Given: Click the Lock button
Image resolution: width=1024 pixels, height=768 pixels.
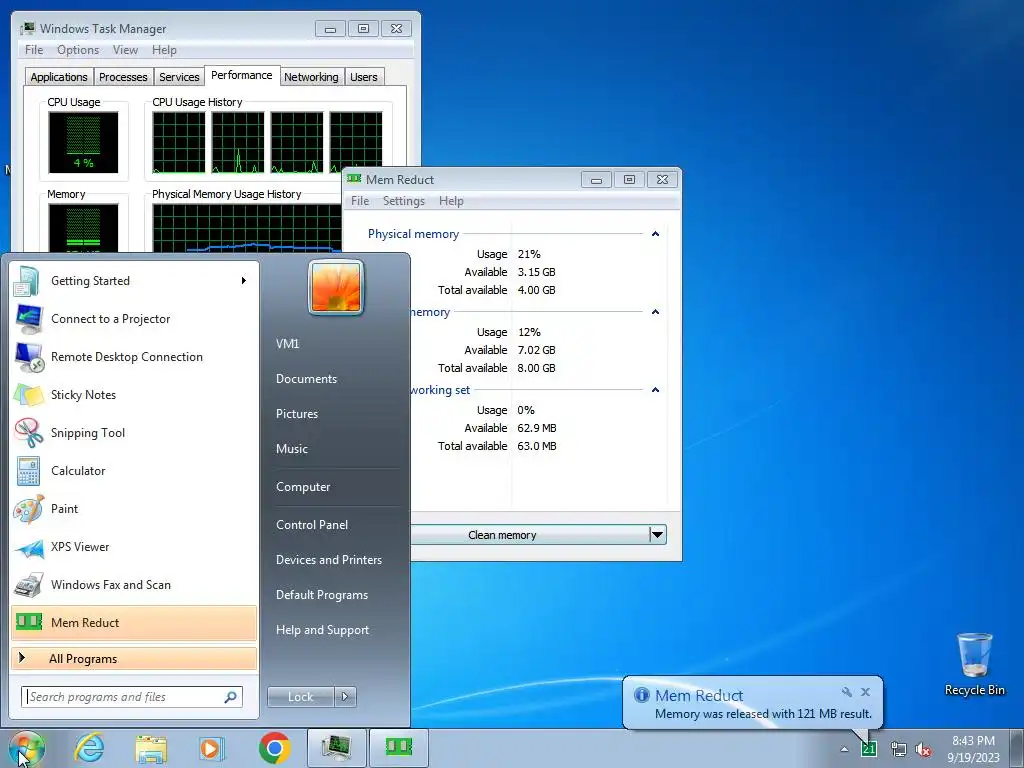Looking at the screenshot, I should (x=300, y=697).
